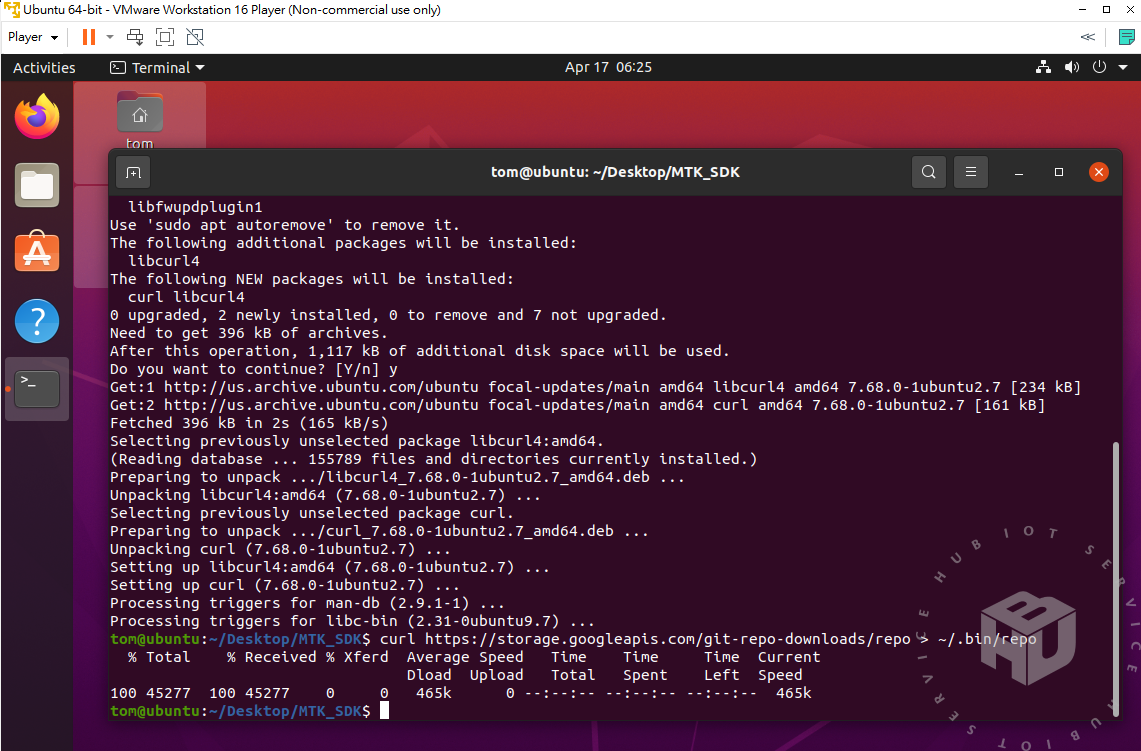Click 'libfwupdplugin1' text
The image size is (1141, 751).
pyautogui.click(x=195, y=207)
